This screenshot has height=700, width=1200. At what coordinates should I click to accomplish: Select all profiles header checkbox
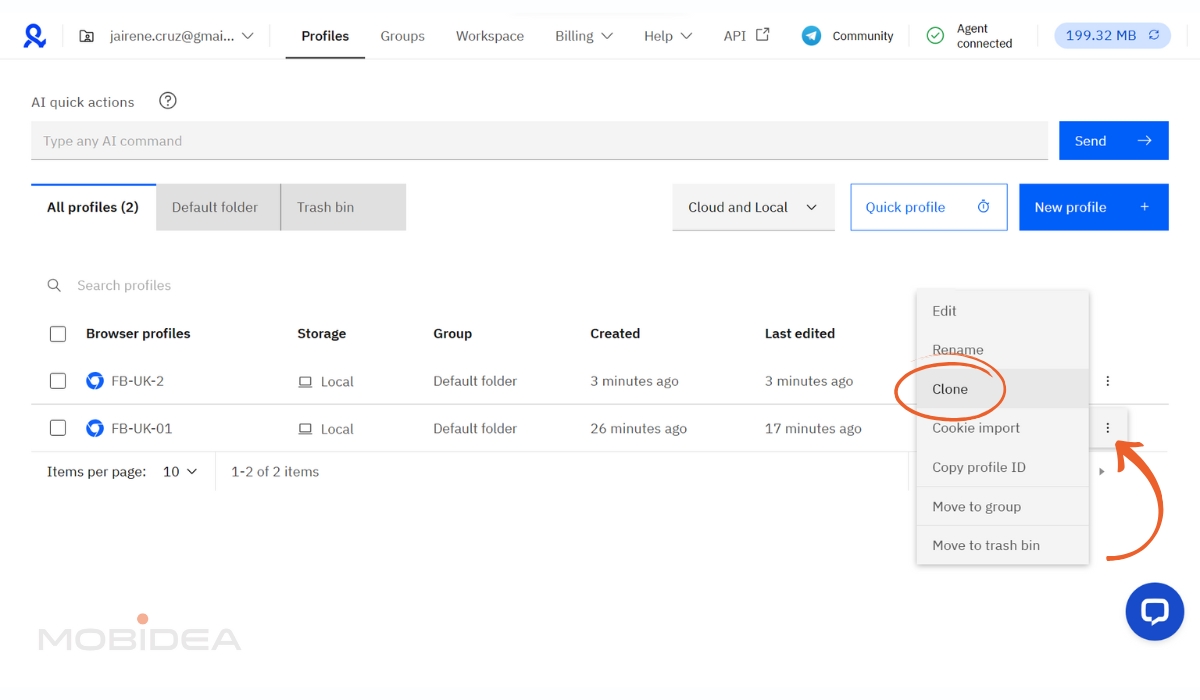58,334
